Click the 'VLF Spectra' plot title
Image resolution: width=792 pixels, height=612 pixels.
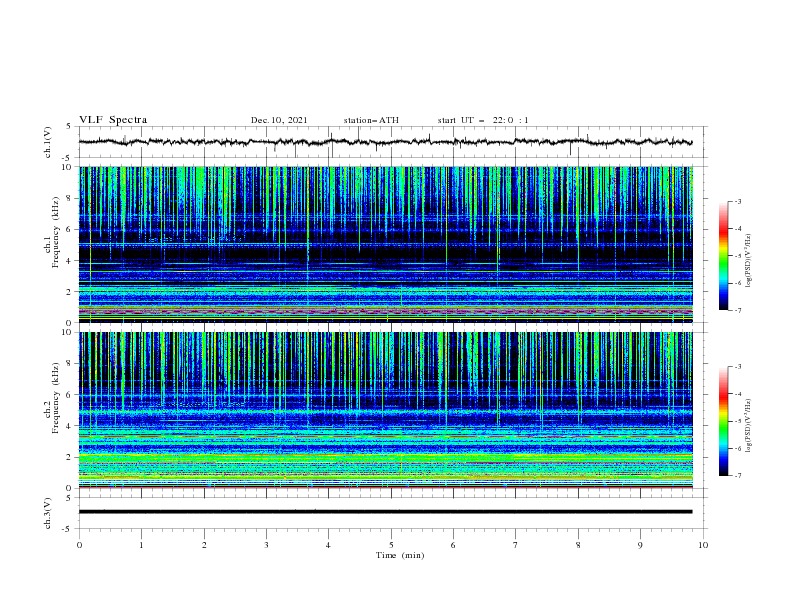coord(113,120)
